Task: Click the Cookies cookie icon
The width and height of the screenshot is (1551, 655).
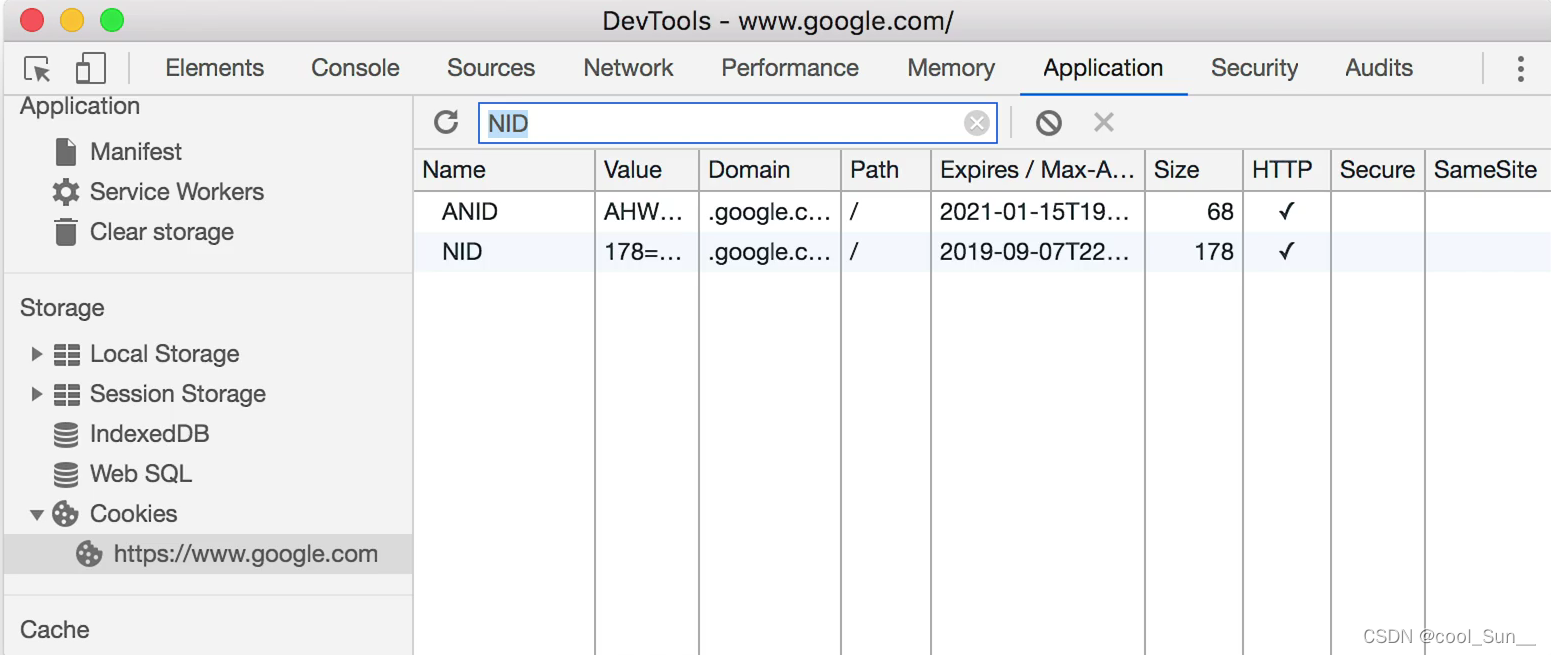Action: click(66, 514)
